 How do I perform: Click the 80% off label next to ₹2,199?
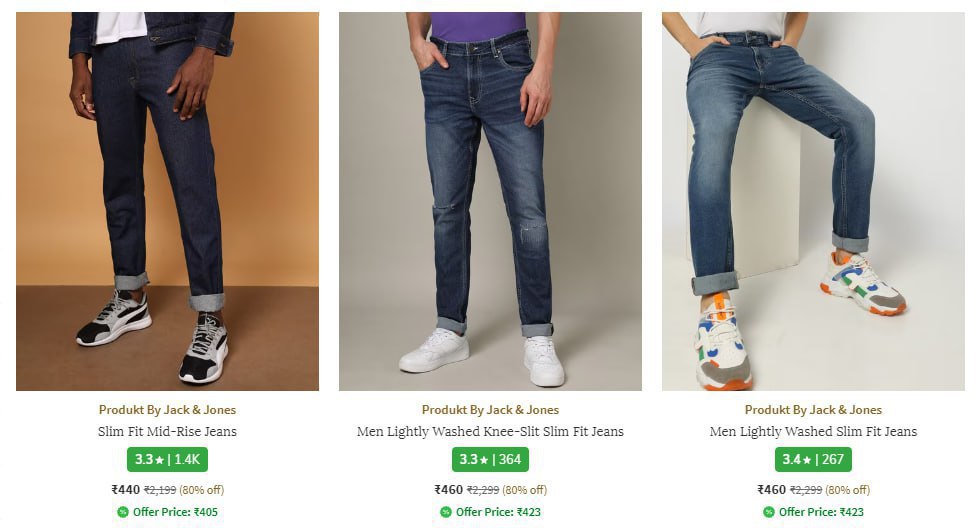[202, 490]
